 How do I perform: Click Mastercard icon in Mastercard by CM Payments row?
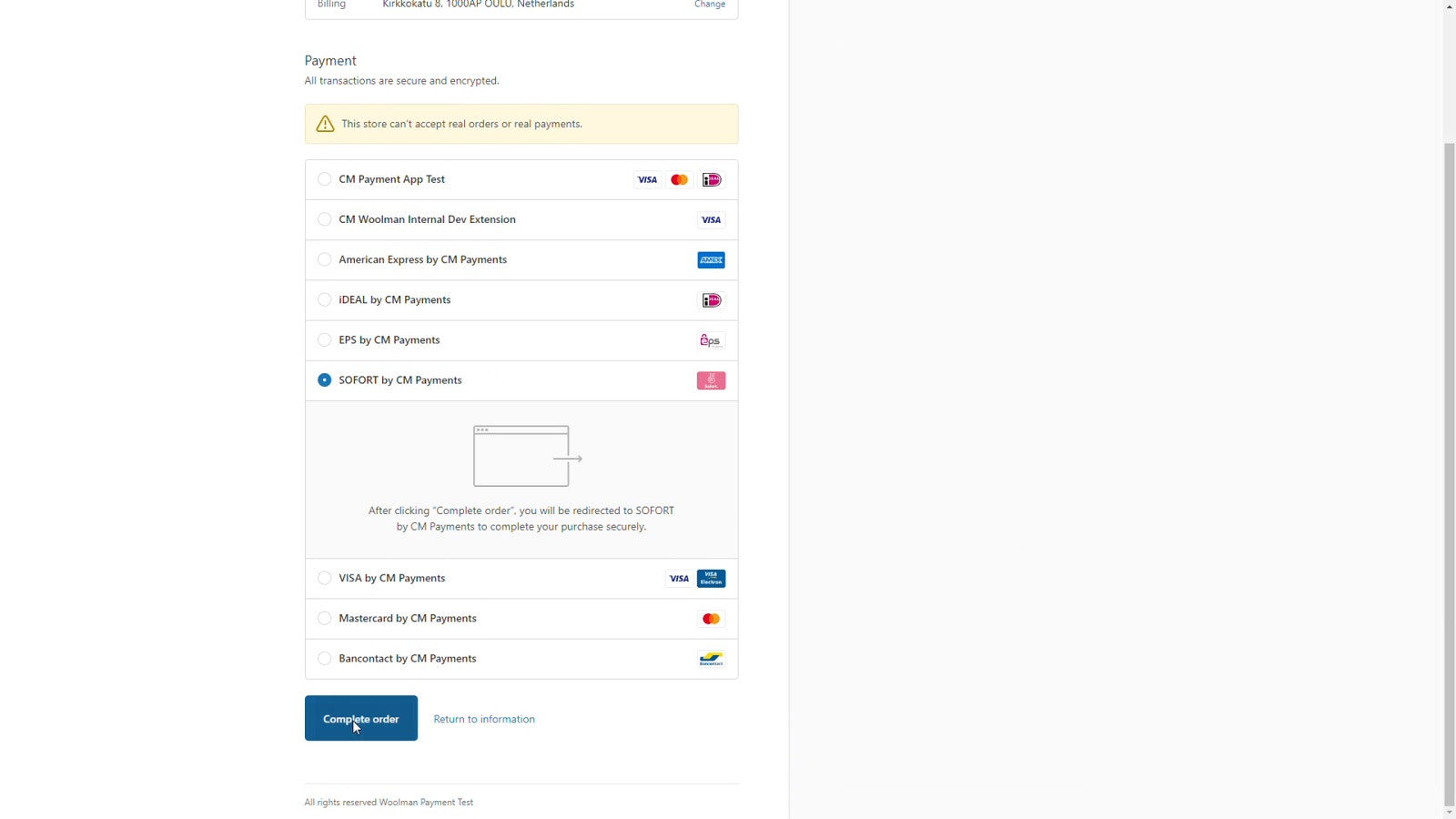coord(712,619)
